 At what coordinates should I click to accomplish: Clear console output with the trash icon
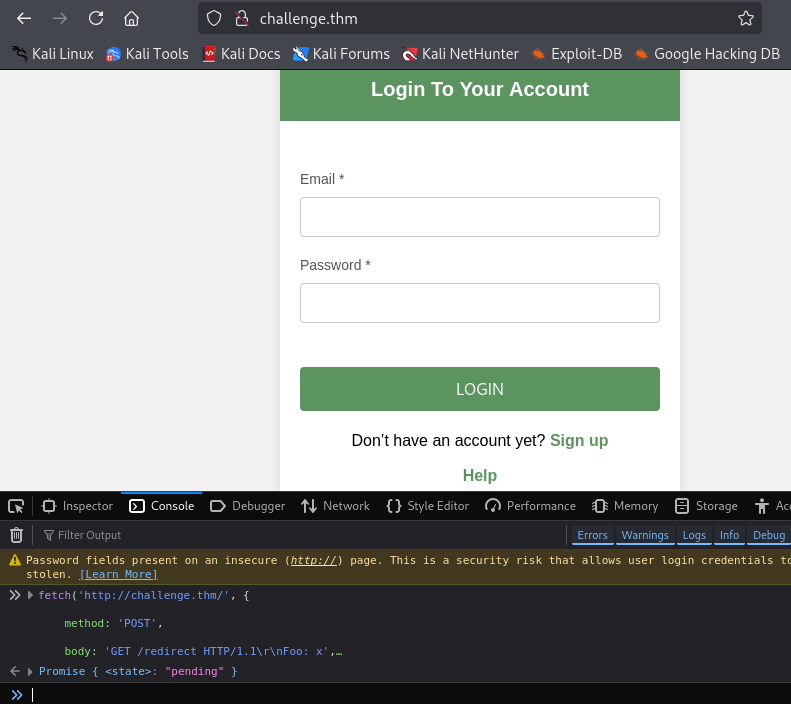pyautogui.click(x=16, y=535)
